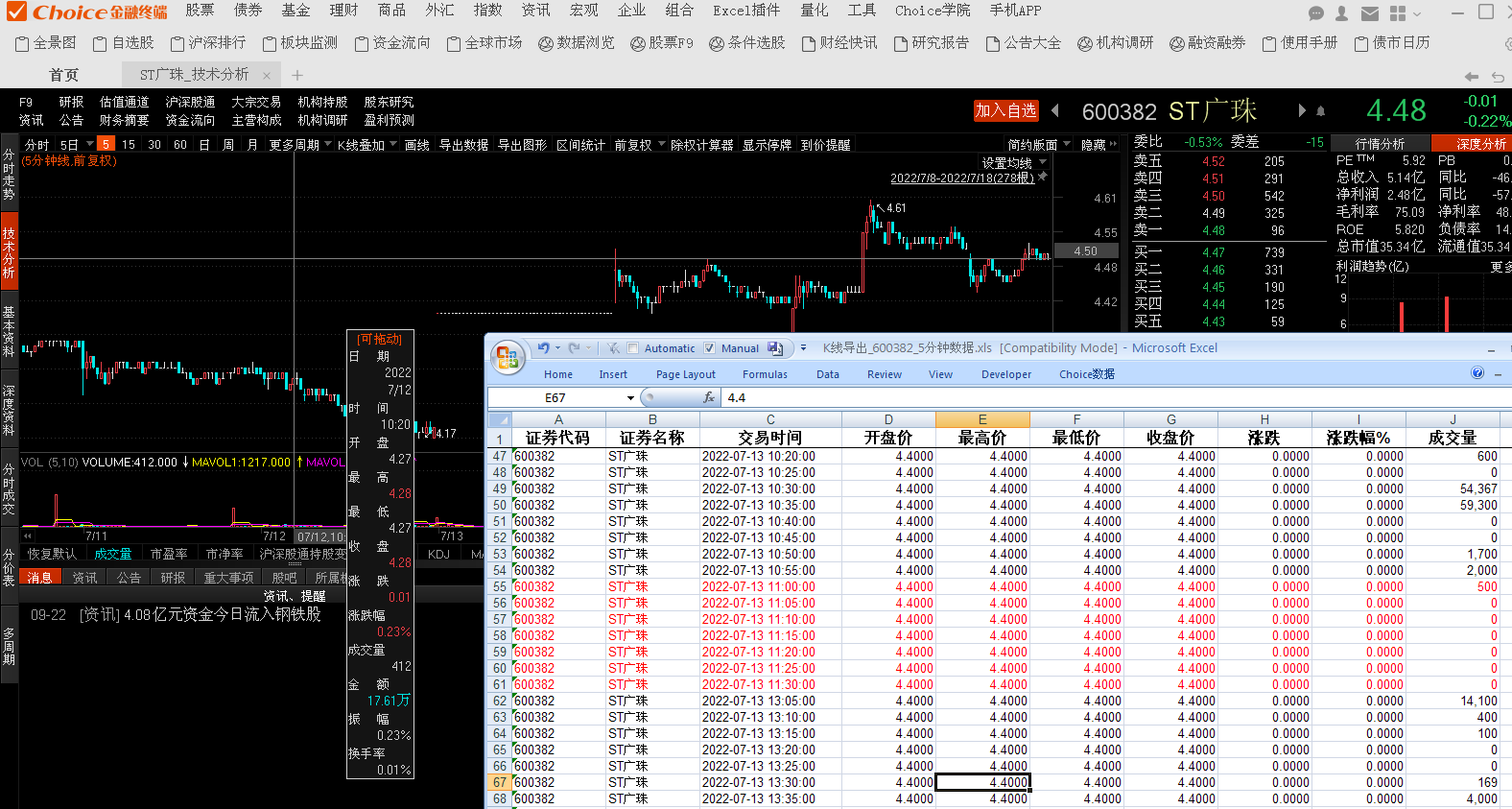This screenshot has height=809, width=1512.
Task: Expand the 简约版面 layout dropdown
Action: tap(1067, 144)
